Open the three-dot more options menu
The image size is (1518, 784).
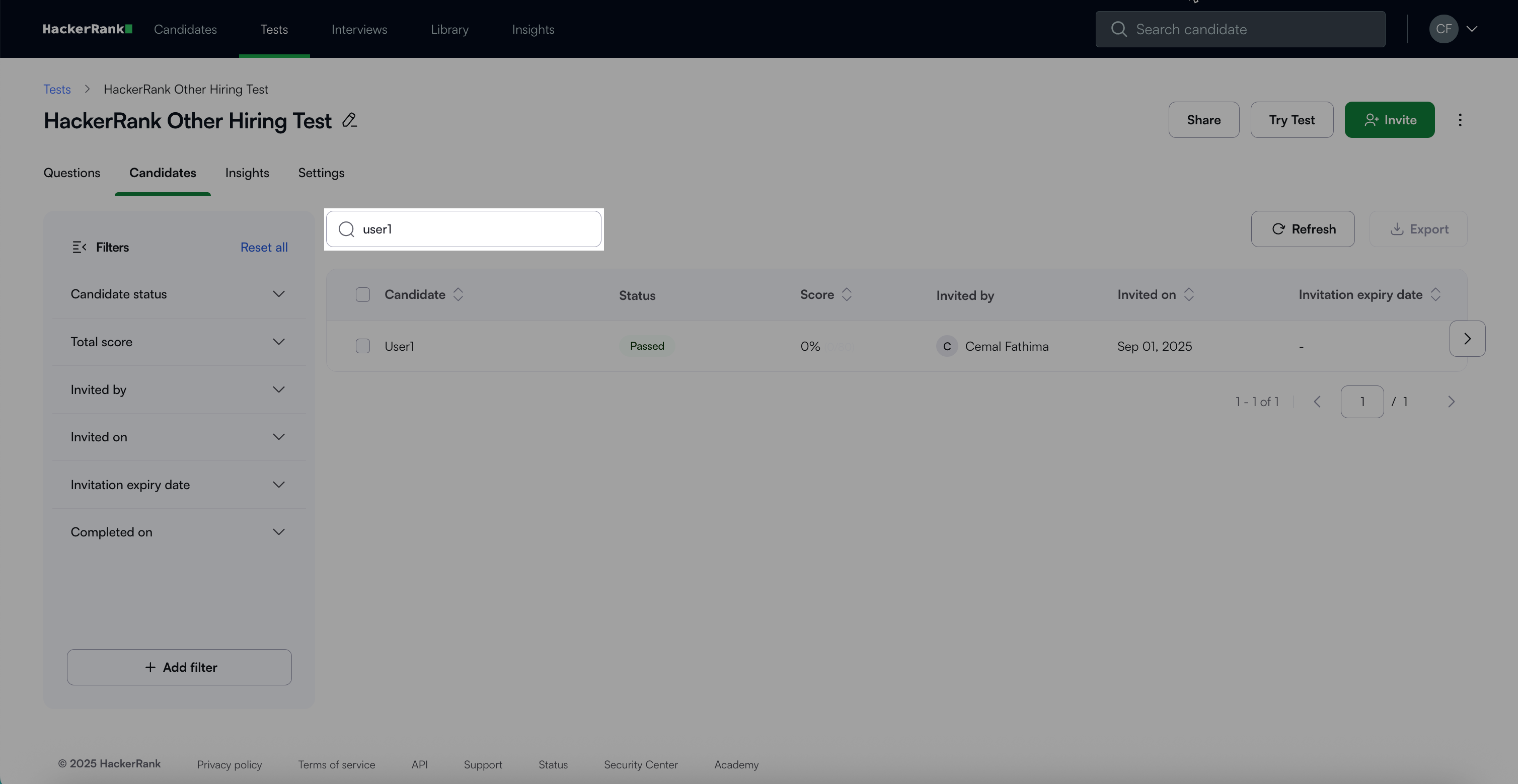(x=1460, y=120)
